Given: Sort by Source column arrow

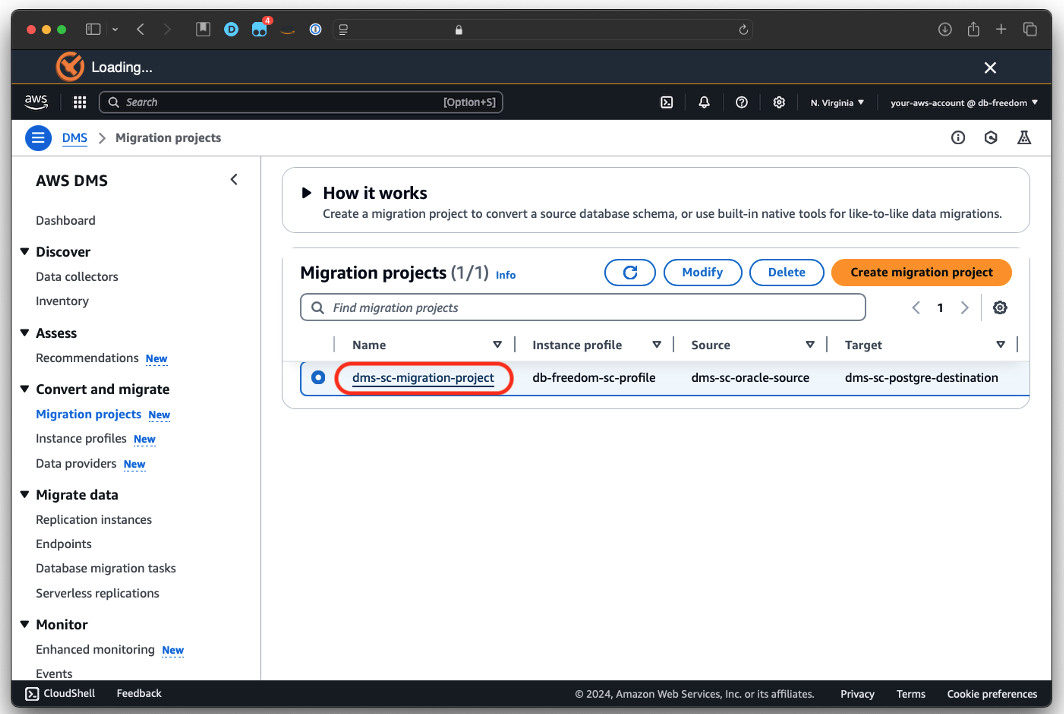Looking at the screenshot, I should click(810, 345).
